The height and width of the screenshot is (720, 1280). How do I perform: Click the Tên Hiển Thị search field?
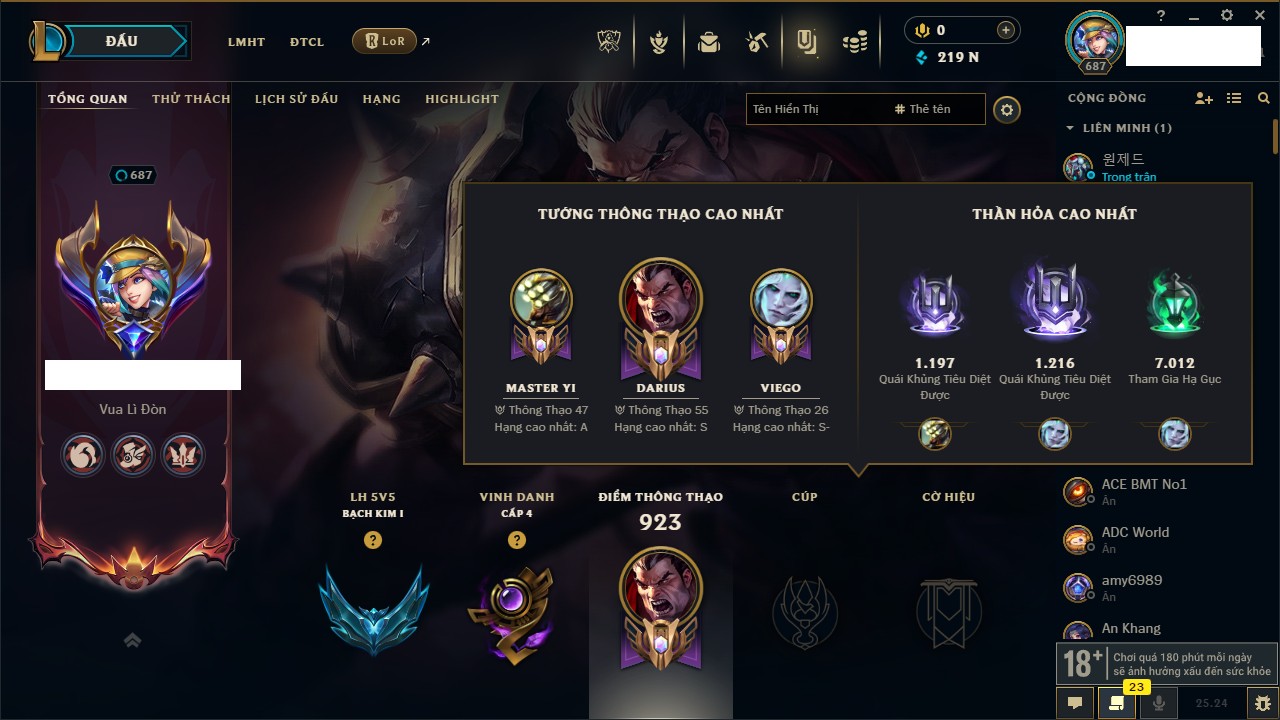(816, 109)
